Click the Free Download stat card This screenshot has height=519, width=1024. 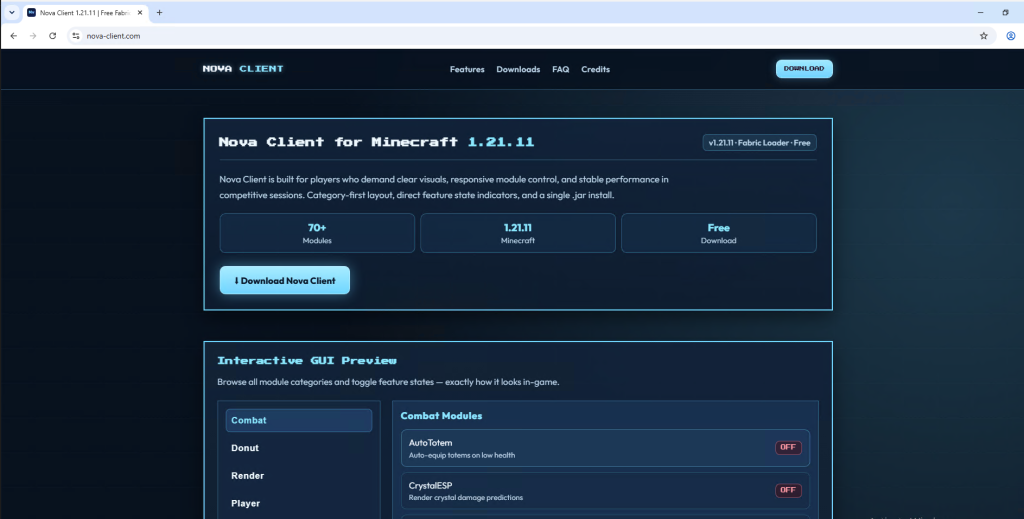coord(718,233)
